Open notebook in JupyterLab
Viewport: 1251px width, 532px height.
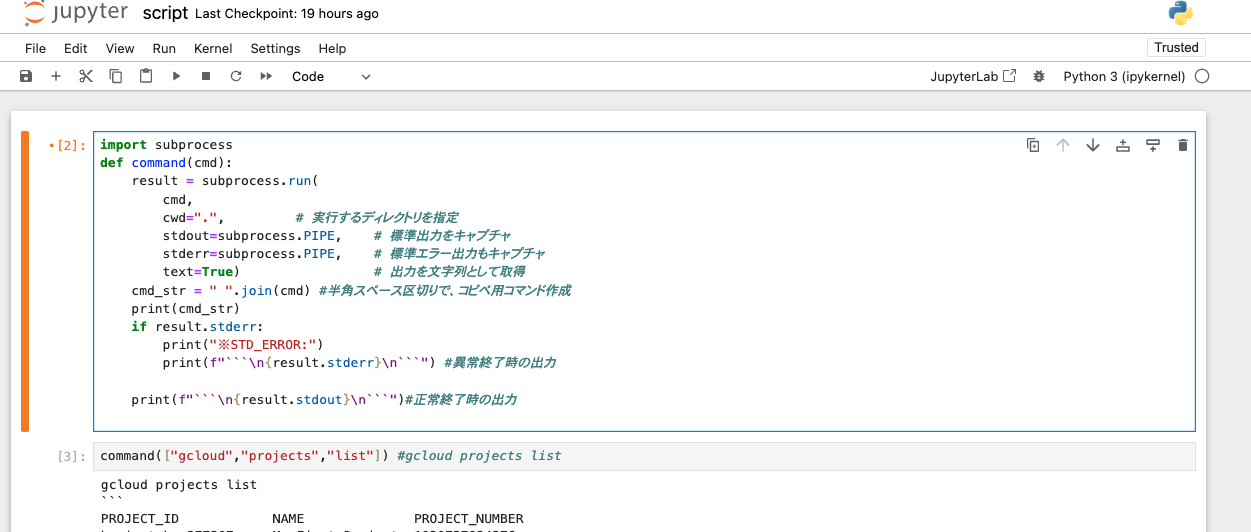point(973,76)
